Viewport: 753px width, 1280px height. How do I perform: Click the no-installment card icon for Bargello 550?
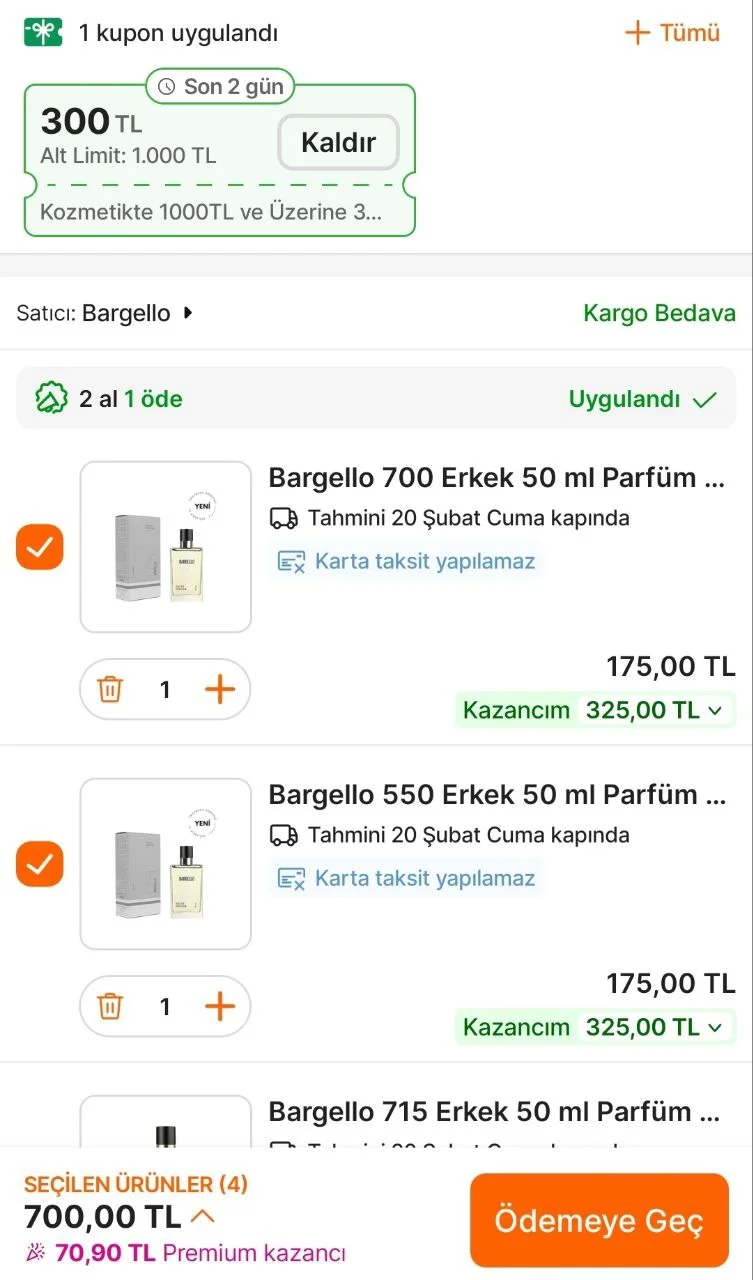click(291, 879)
